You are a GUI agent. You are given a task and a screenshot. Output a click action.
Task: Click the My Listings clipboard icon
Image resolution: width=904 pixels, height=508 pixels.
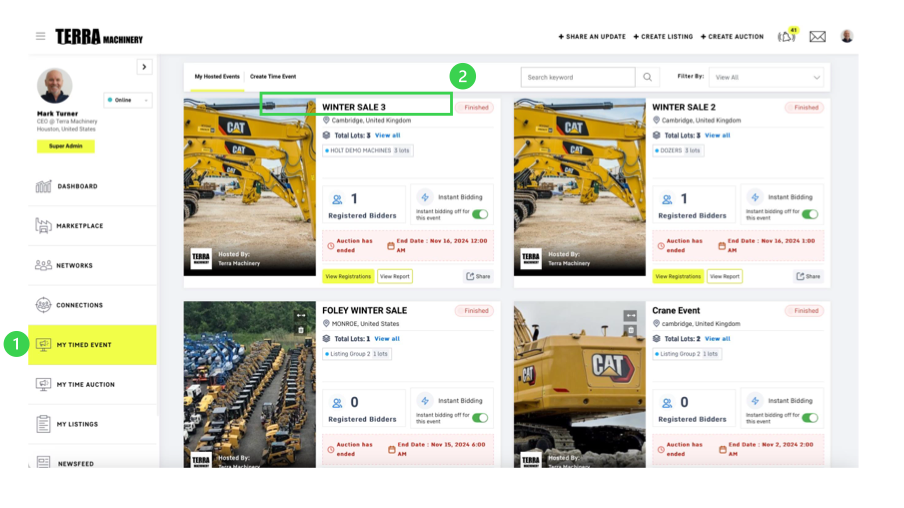[x=43, y=424]
